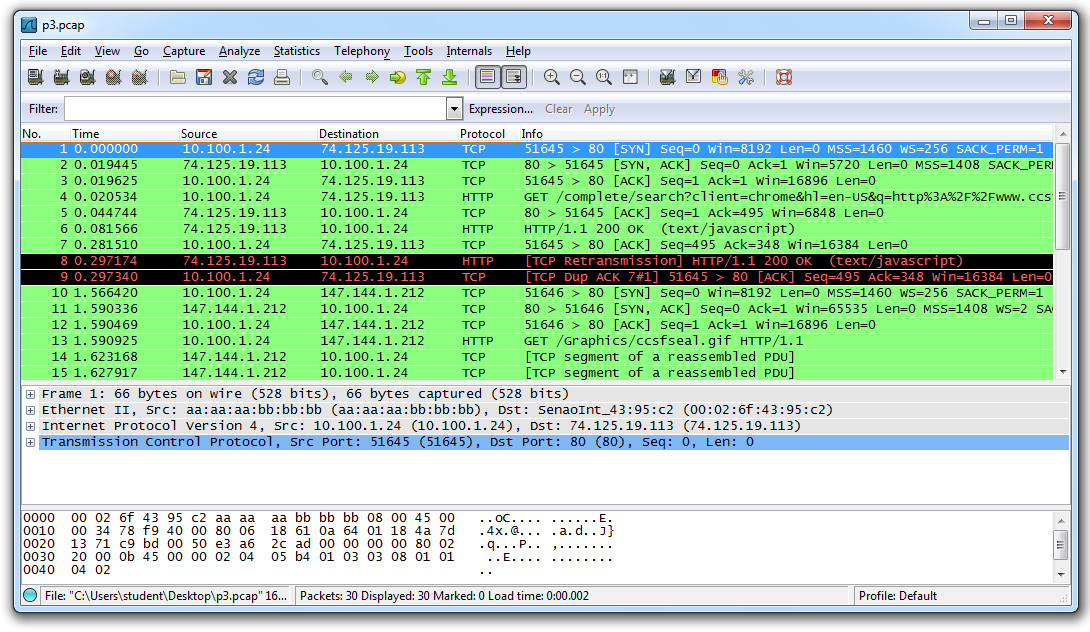
Task: Click the Go to Last Packet icon
Action: (x=448, y=77)
